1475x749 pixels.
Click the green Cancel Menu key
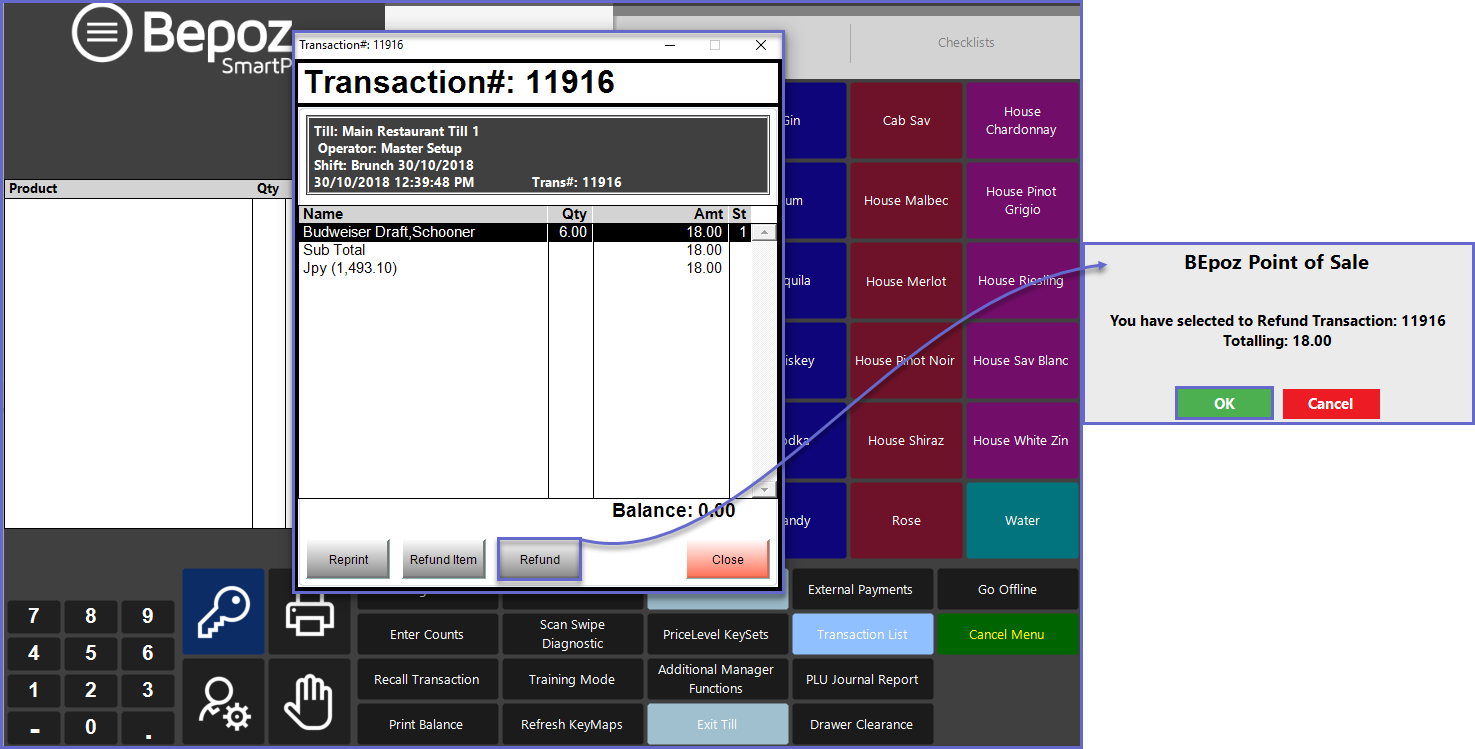1006,634
